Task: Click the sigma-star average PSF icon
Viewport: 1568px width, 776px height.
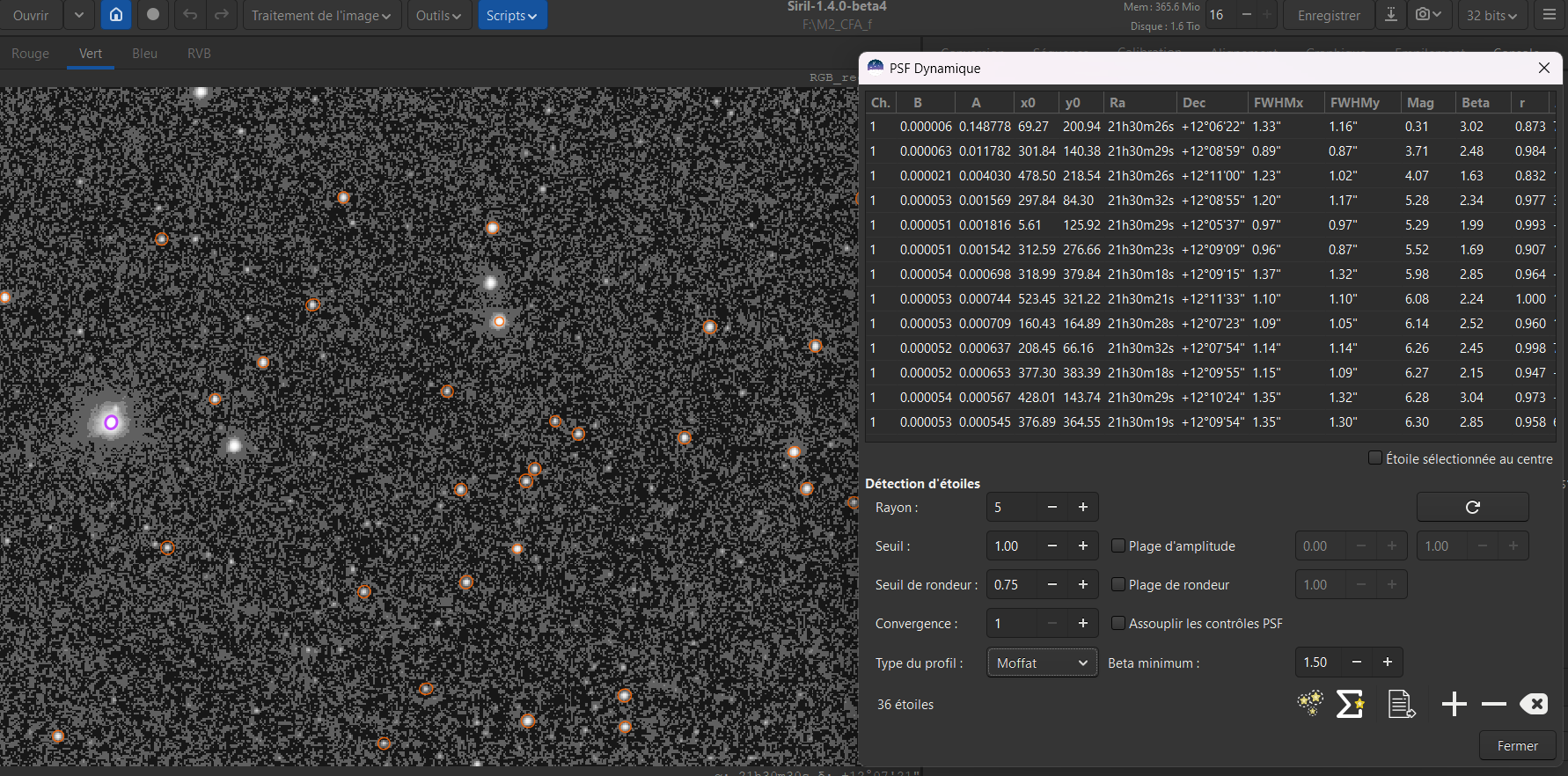Action: pyautogui.click(x=1351, y=704)
